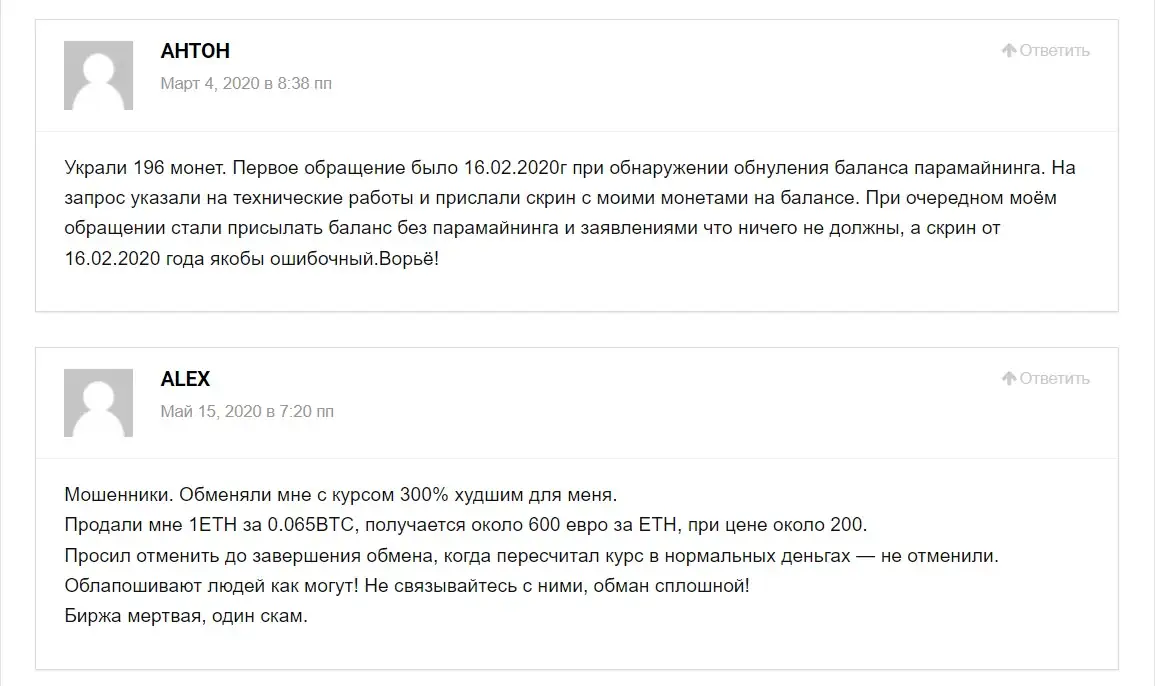Viewport: 1155px width, 686px height.
Task: Reply to Alex via Ответить link
Action: click(x=1054, y=378)
